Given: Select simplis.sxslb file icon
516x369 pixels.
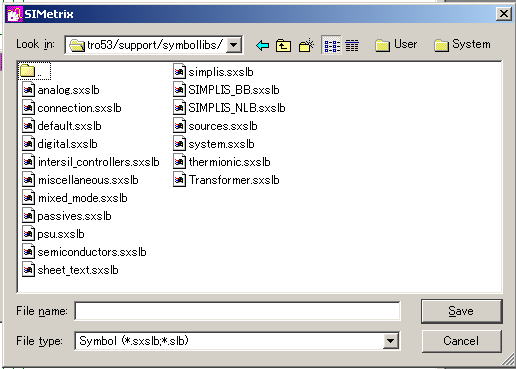Looking at the screenshot, I should tap(179, 72).
